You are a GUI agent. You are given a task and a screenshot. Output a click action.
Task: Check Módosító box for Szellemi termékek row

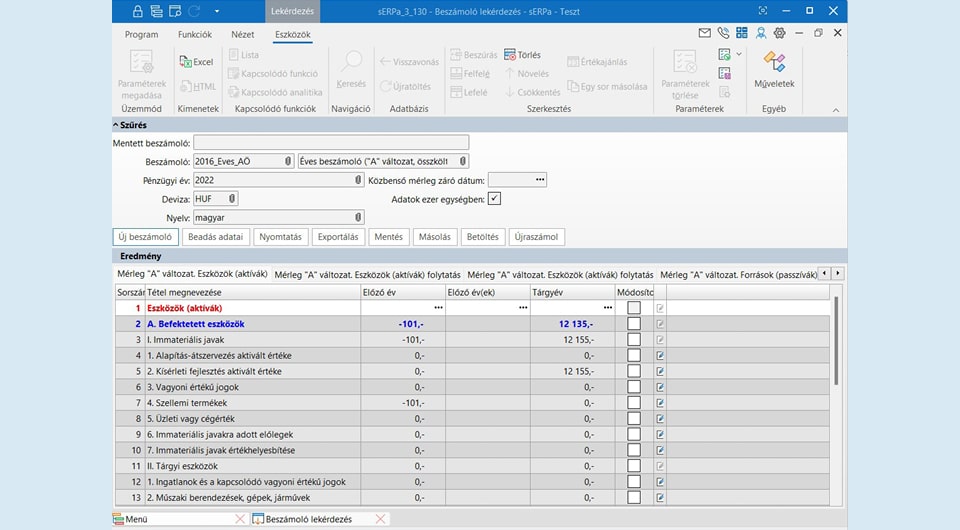coord(634,403)
